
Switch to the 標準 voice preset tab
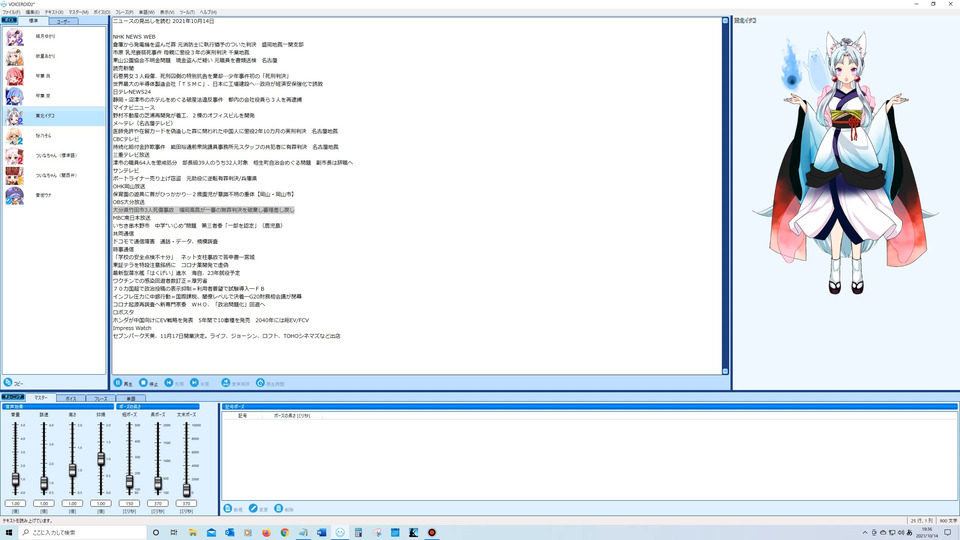click(x=34, y=21)
